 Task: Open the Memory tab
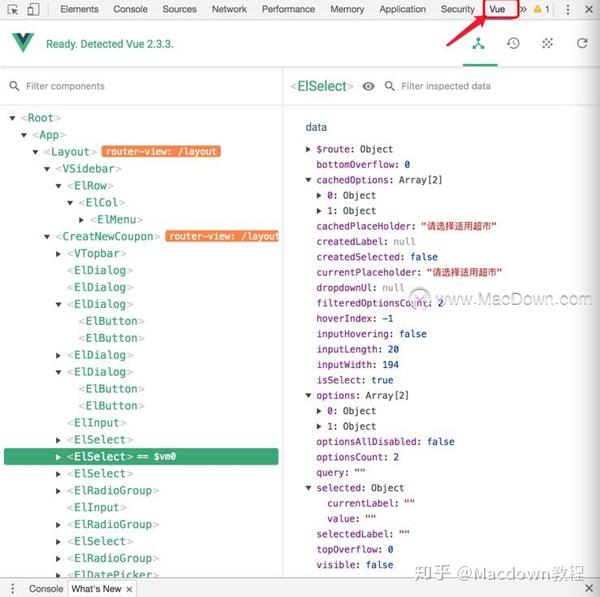[347, 9]
